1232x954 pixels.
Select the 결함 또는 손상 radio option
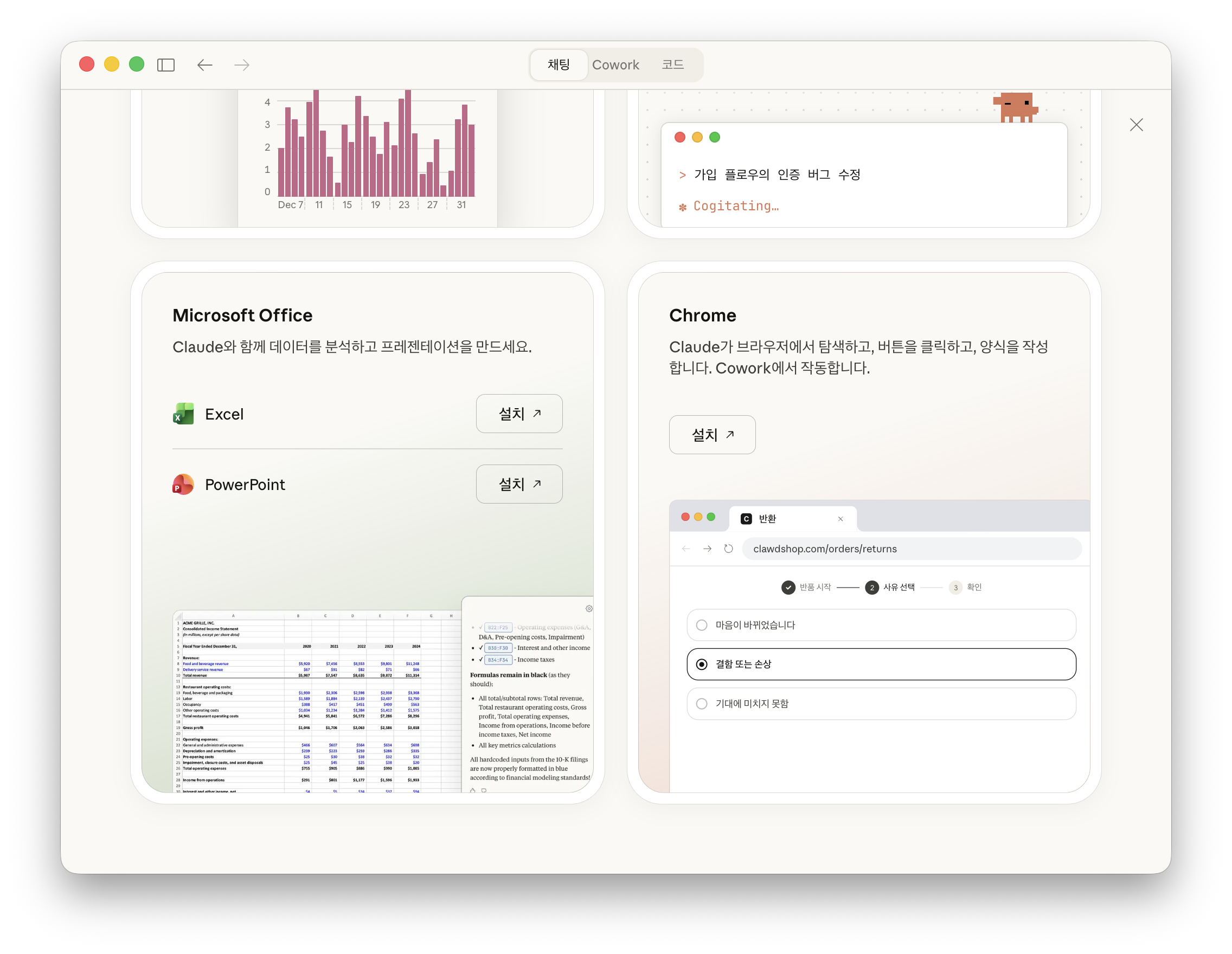coord(702,664)
